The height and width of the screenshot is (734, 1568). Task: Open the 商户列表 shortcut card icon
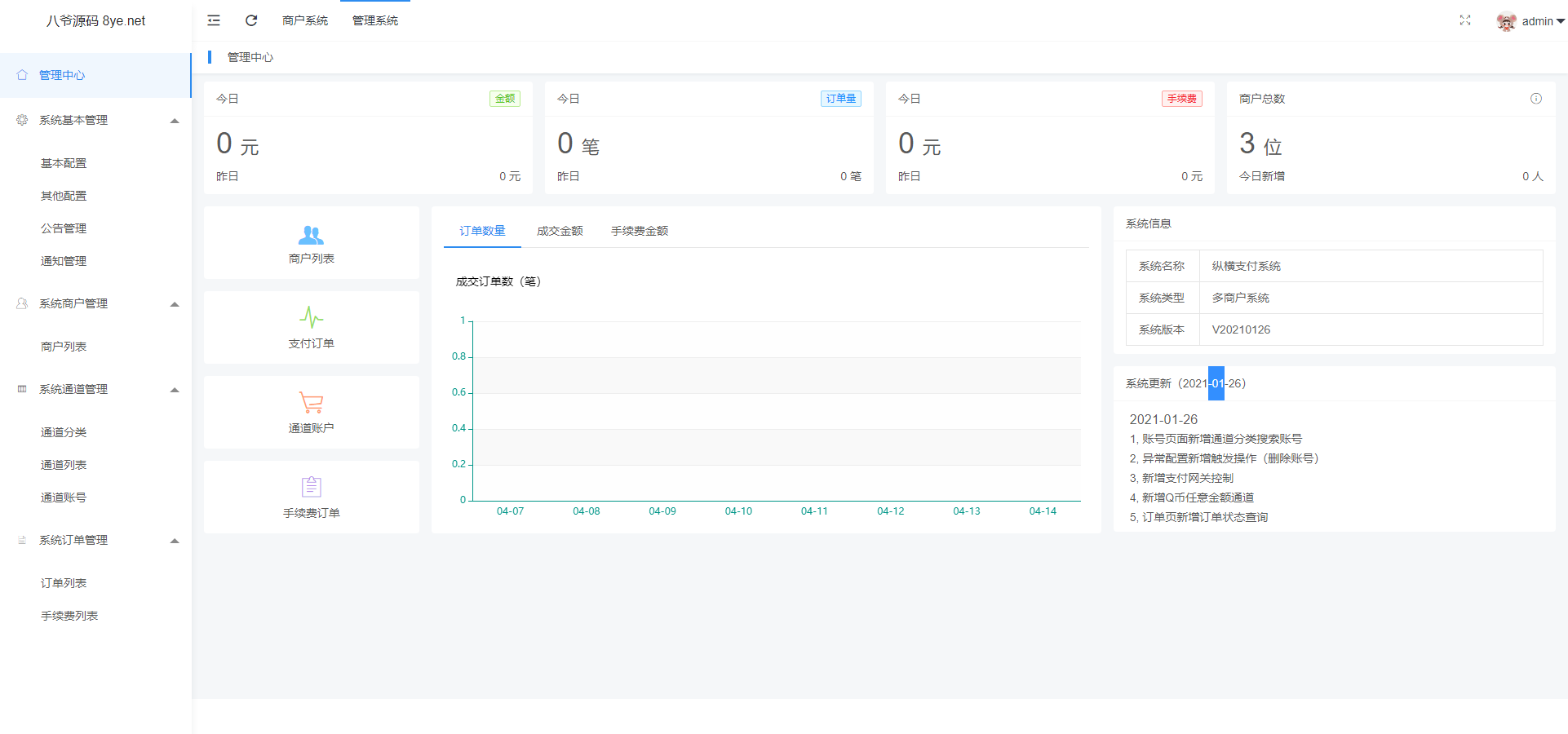(311, 236)
